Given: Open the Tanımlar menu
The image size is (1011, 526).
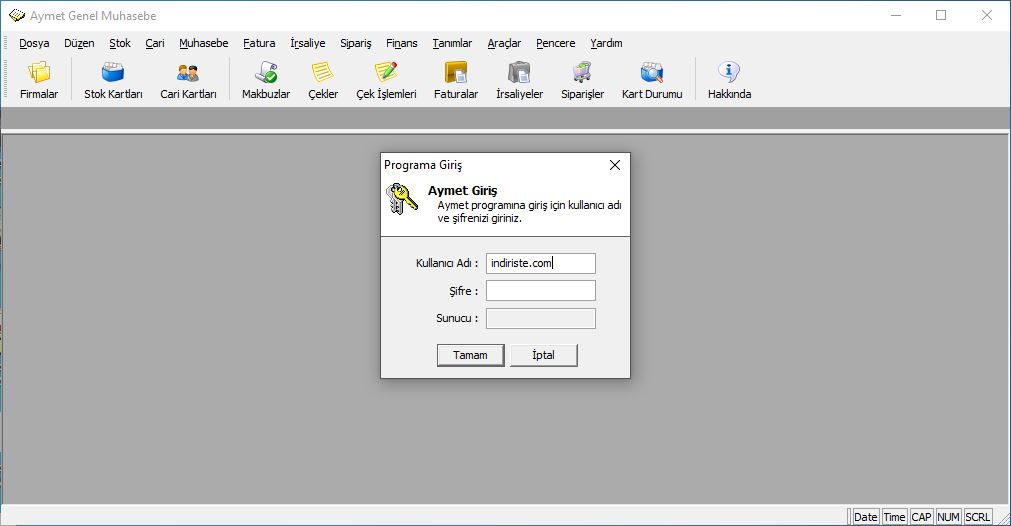Looking at the screenshot, I should coord(452,43).
